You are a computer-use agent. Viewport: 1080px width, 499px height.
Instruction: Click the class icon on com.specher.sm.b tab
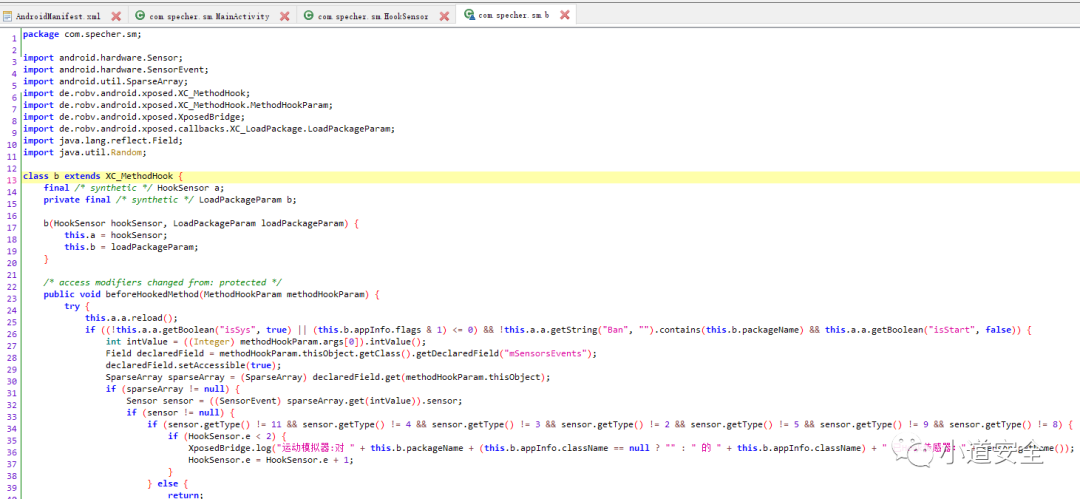coord(469,14)
